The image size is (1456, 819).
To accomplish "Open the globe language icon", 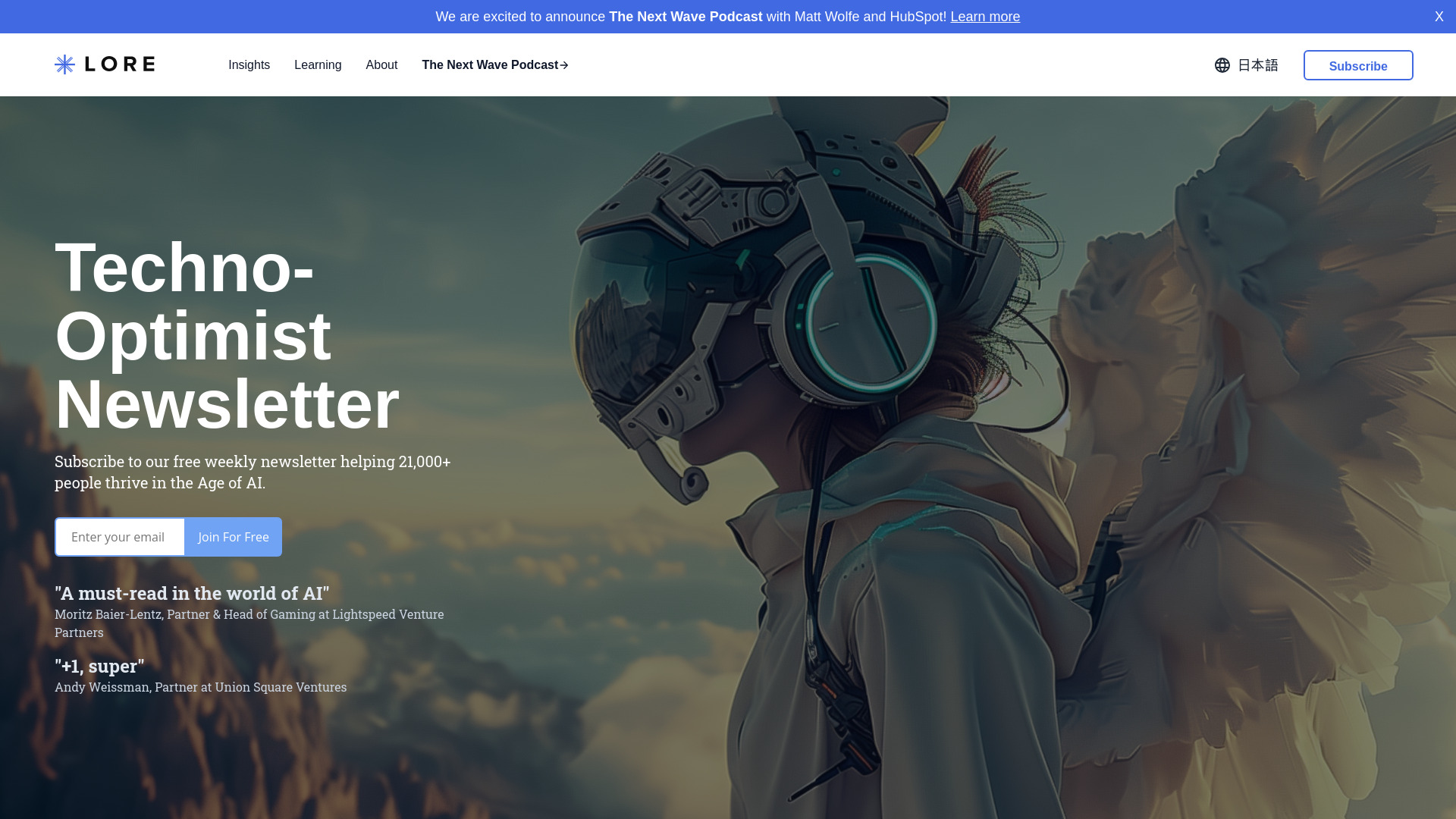I will (1222, 65).
